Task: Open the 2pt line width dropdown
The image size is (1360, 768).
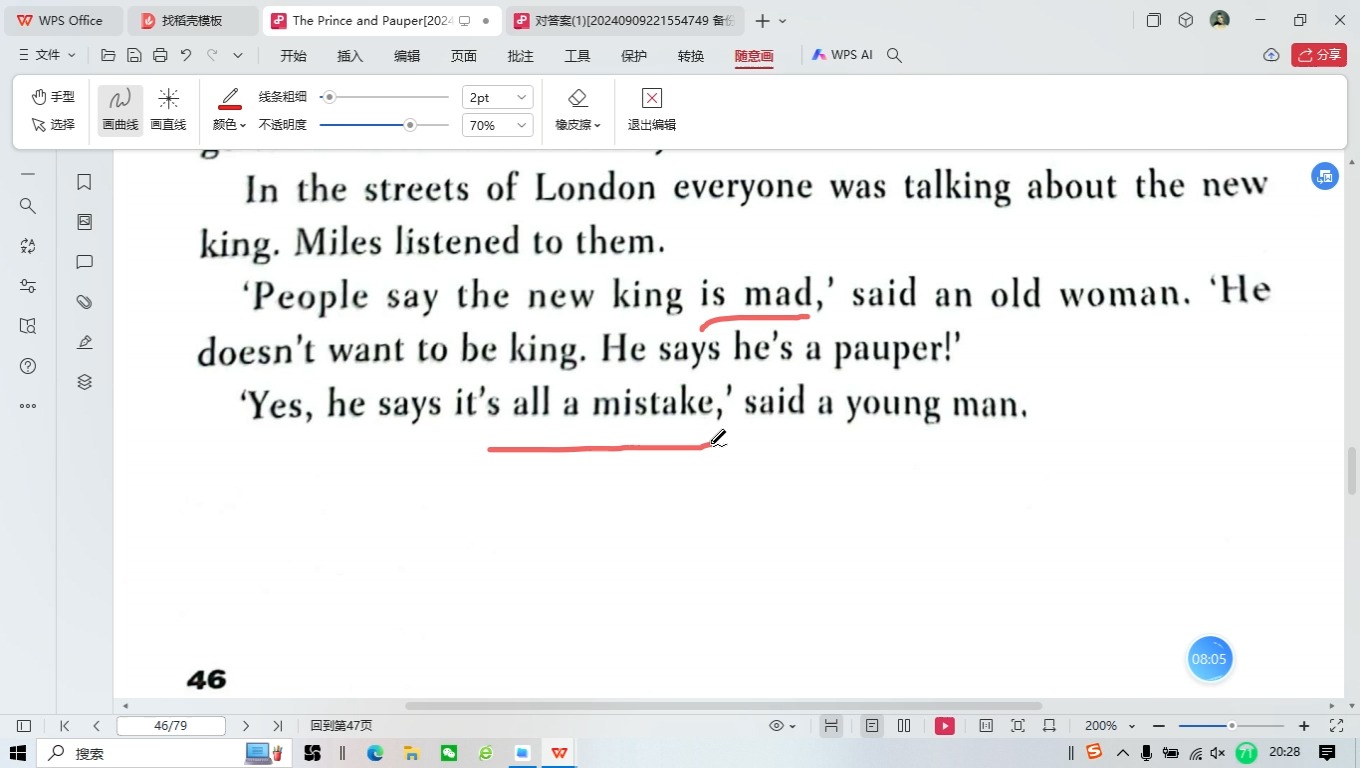Action: (497, 97)
